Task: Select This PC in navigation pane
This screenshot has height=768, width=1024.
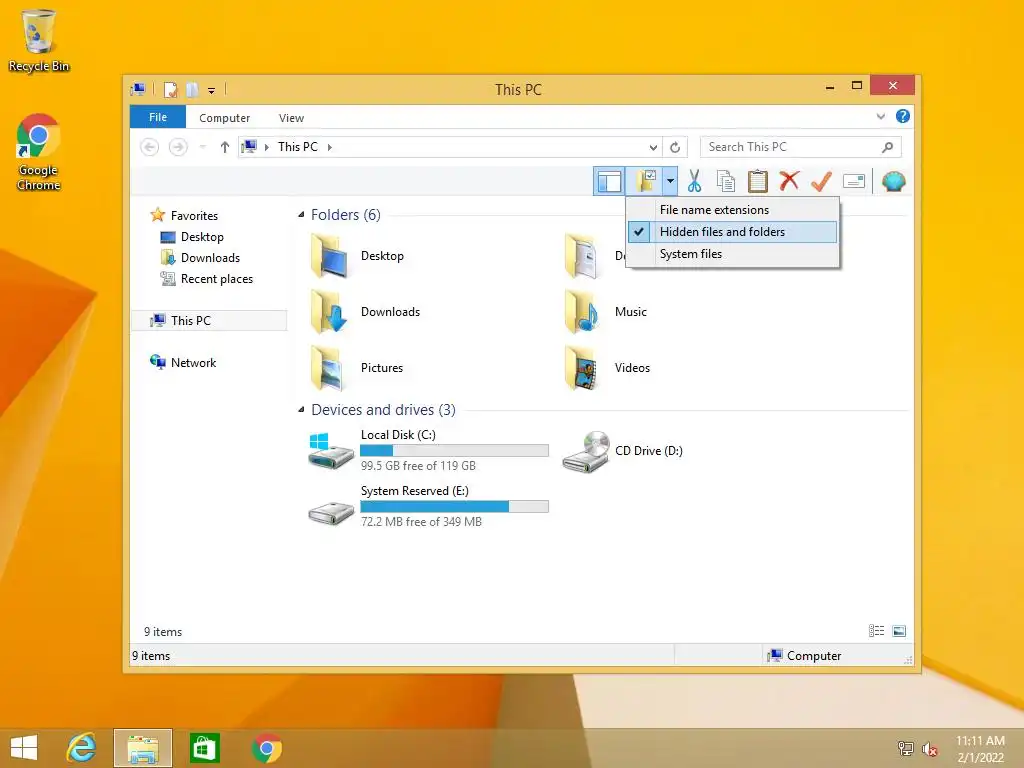Action: tap(209, 321)
